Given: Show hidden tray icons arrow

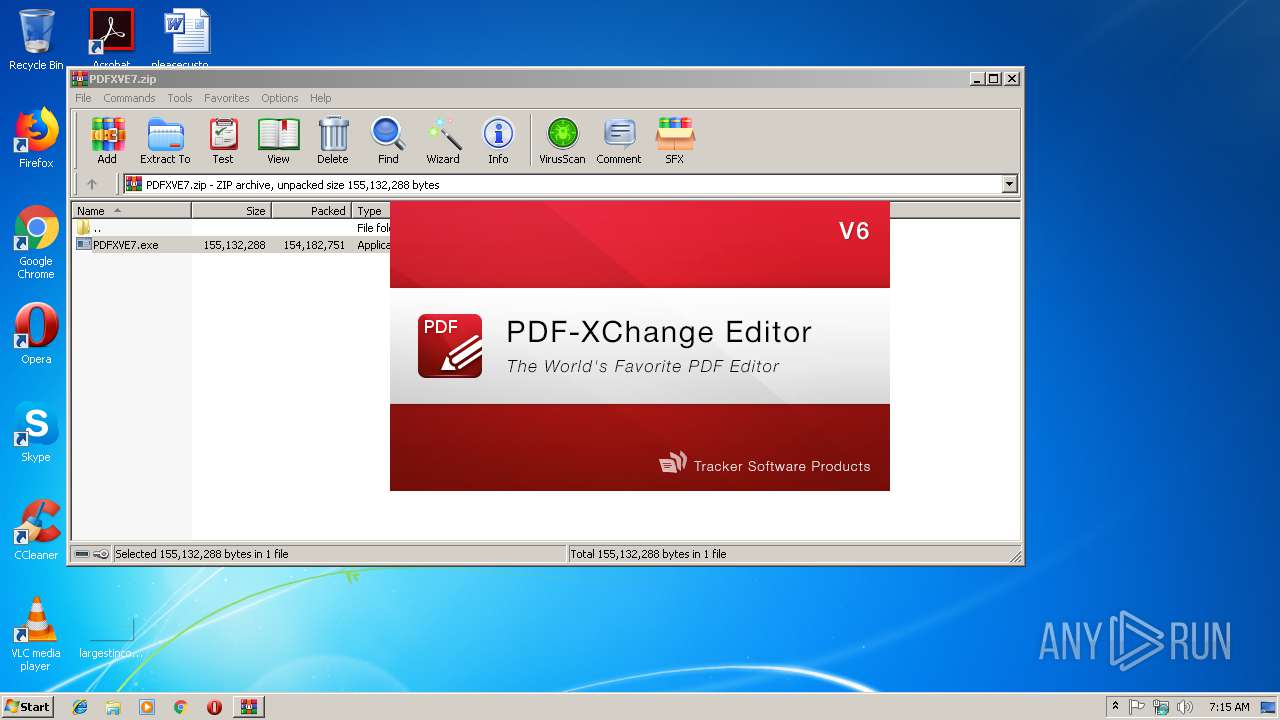Looking at the screenshot, I should point(1115,707).
